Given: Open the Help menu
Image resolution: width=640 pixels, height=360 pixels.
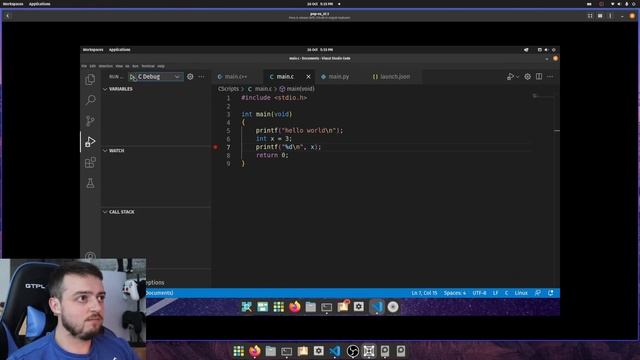Looking at the screenshot, I should pyautogui.click(x=161, y=66).
